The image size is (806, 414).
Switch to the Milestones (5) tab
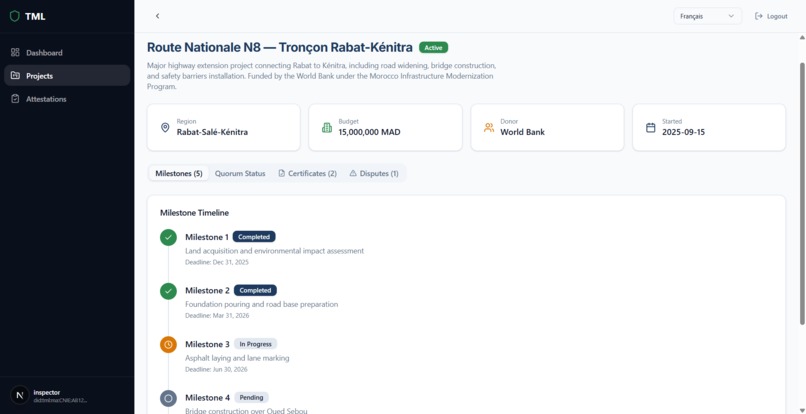(179, 173)
